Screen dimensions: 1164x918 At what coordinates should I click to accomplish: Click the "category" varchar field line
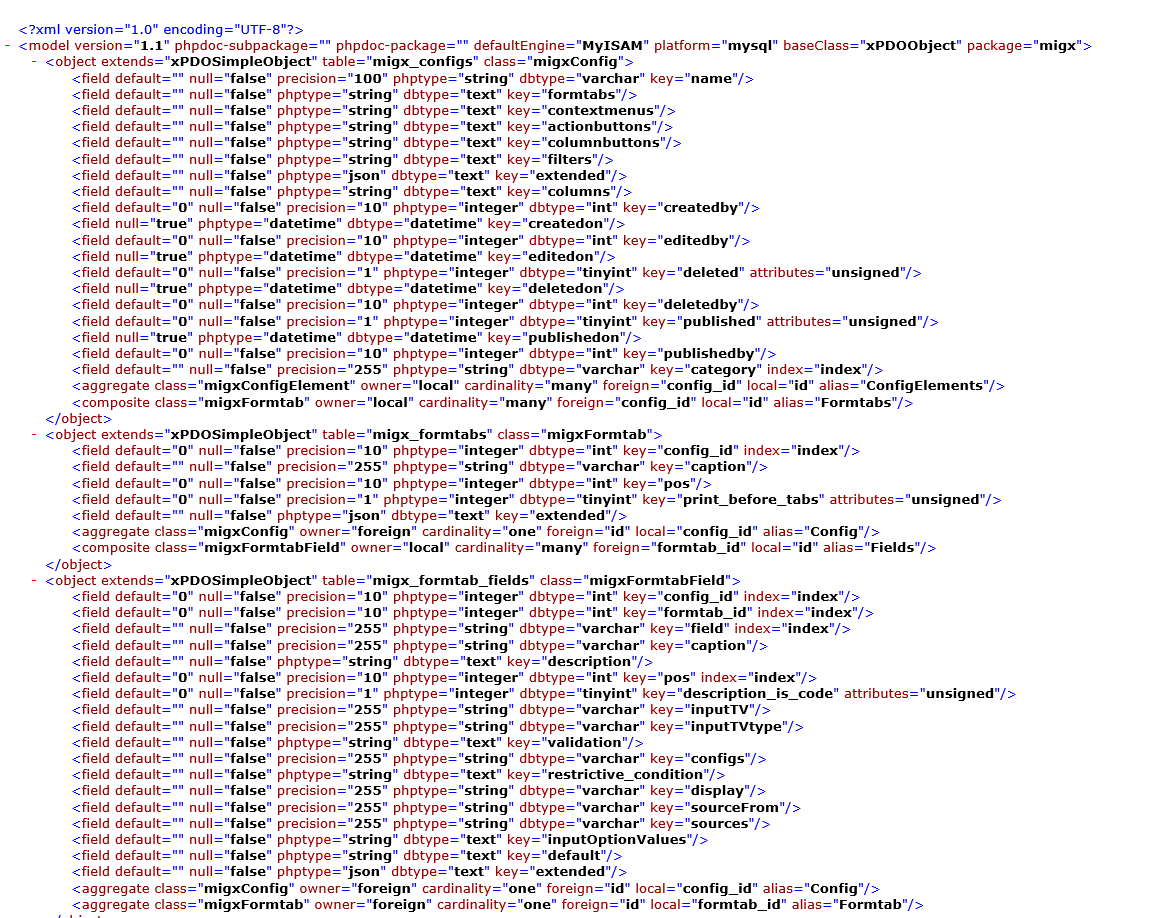pos(477,370)
